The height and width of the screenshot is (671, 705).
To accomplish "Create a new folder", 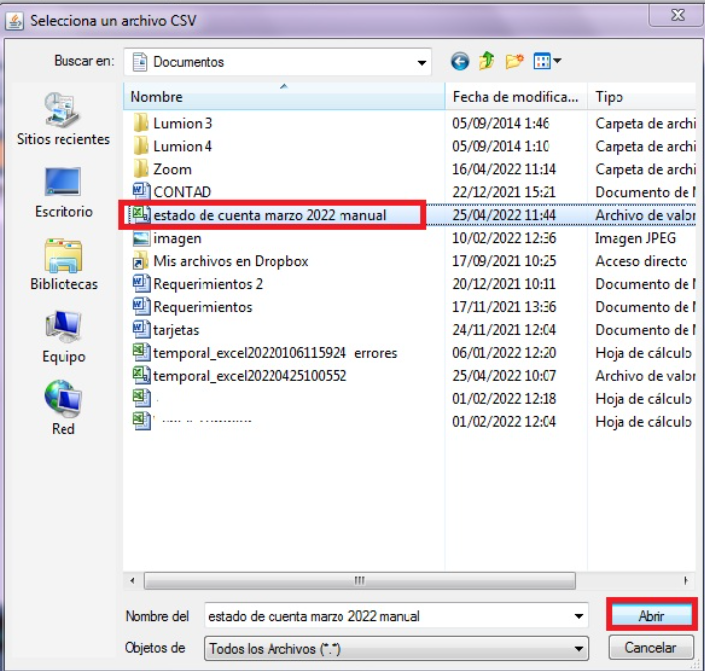I will 514,62.
